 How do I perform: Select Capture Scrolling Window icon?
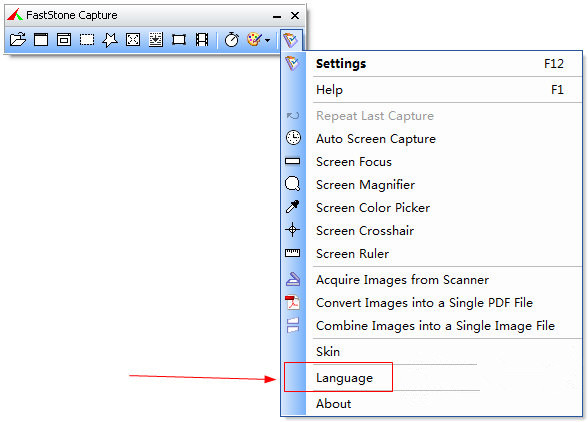[156, 39]
